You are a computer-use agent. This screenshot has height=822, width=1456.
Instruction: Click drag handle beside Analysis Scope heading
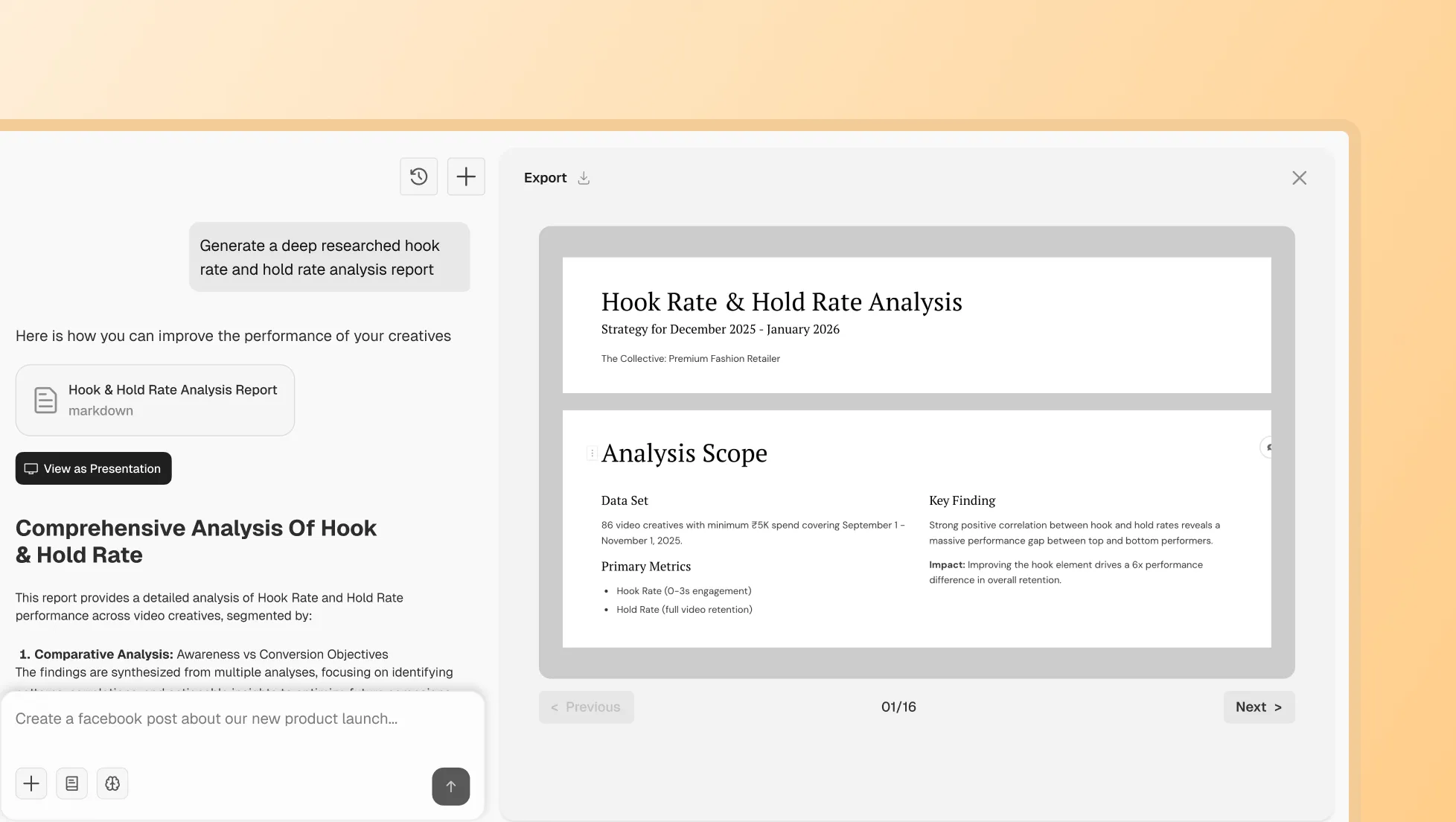coord(592,453)
